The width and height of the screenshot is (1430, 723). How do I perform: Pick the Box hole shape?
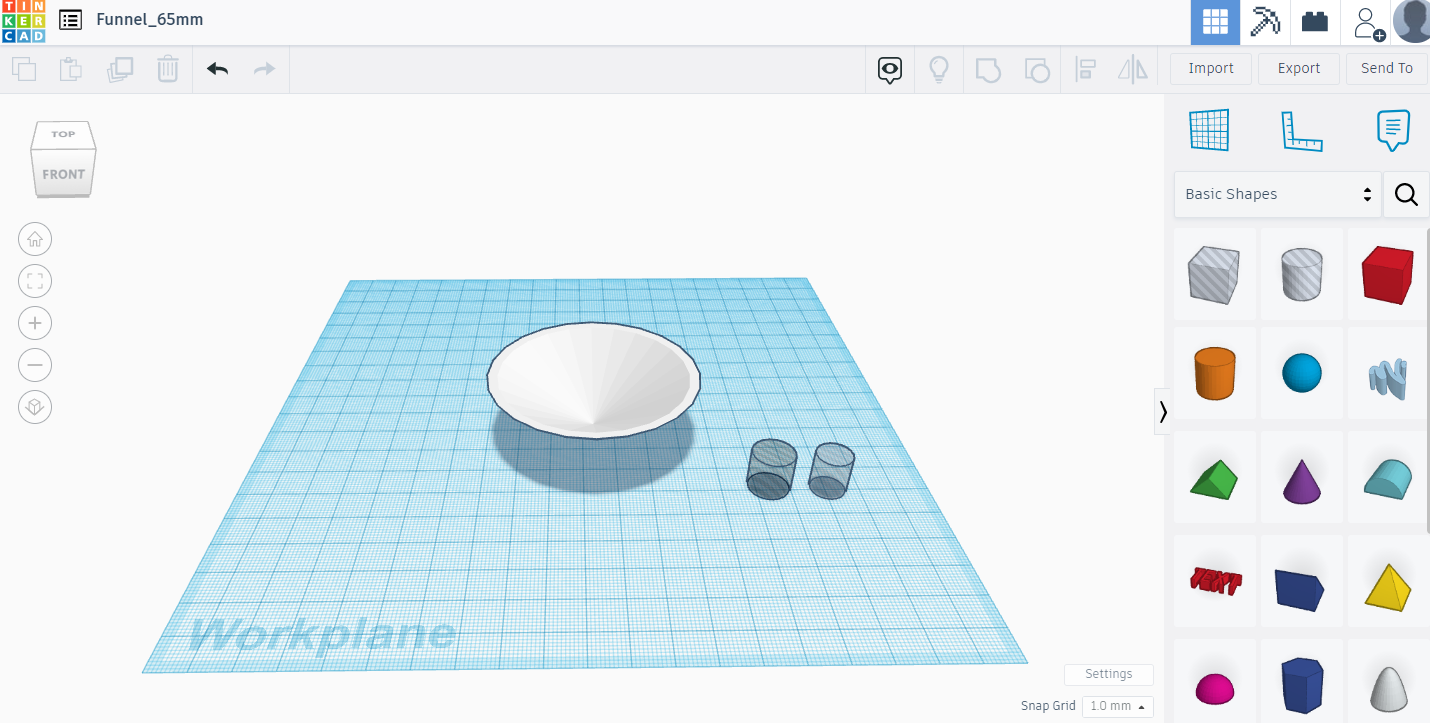coord(1214,274)
